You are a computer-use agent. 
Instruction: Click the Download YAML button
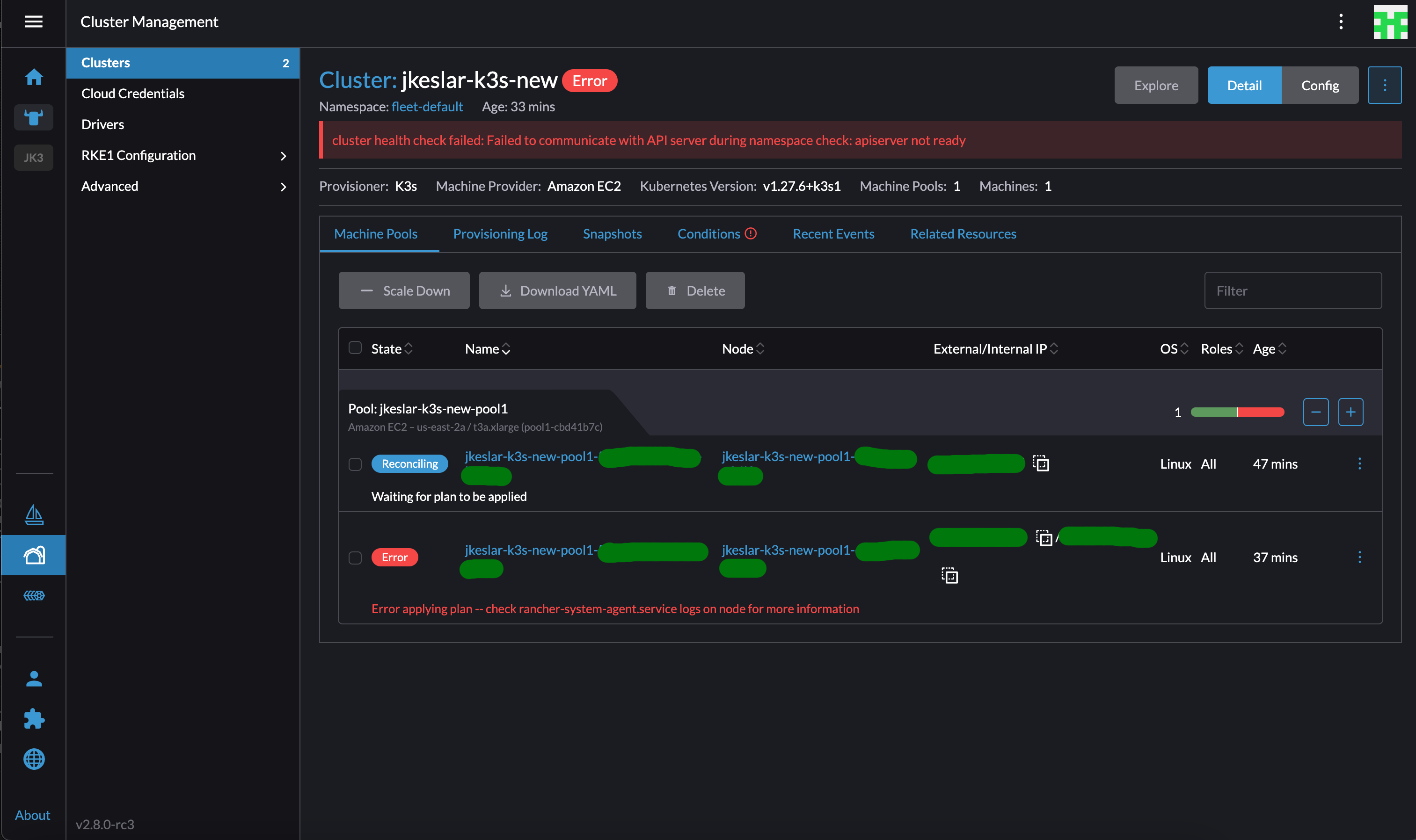coord(558,290)
